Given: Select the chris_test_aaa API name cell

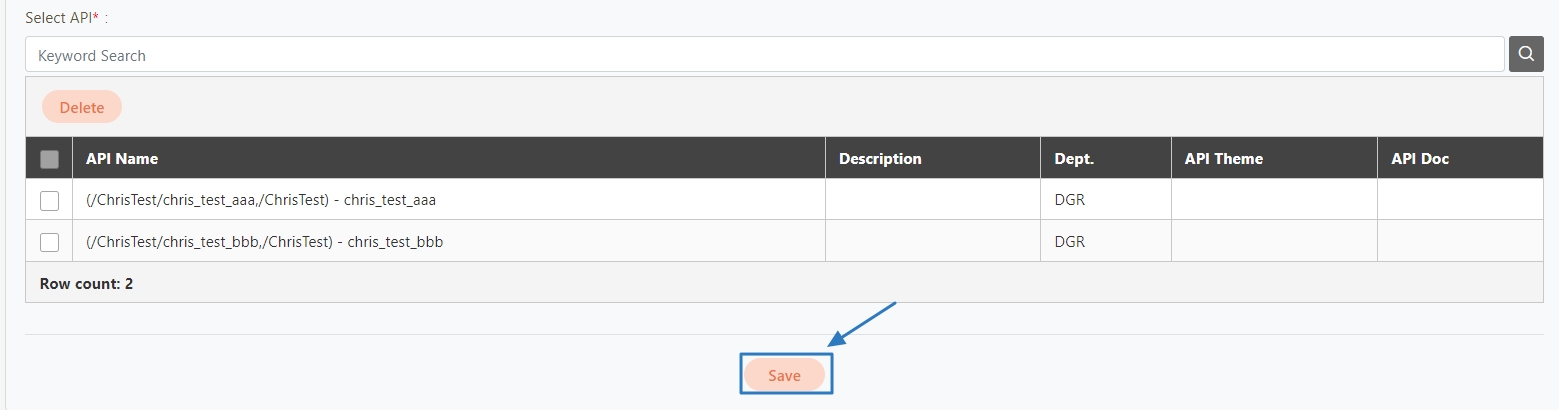Looking at the screenshot, I should pyautogui.click(x=261, y=200).
